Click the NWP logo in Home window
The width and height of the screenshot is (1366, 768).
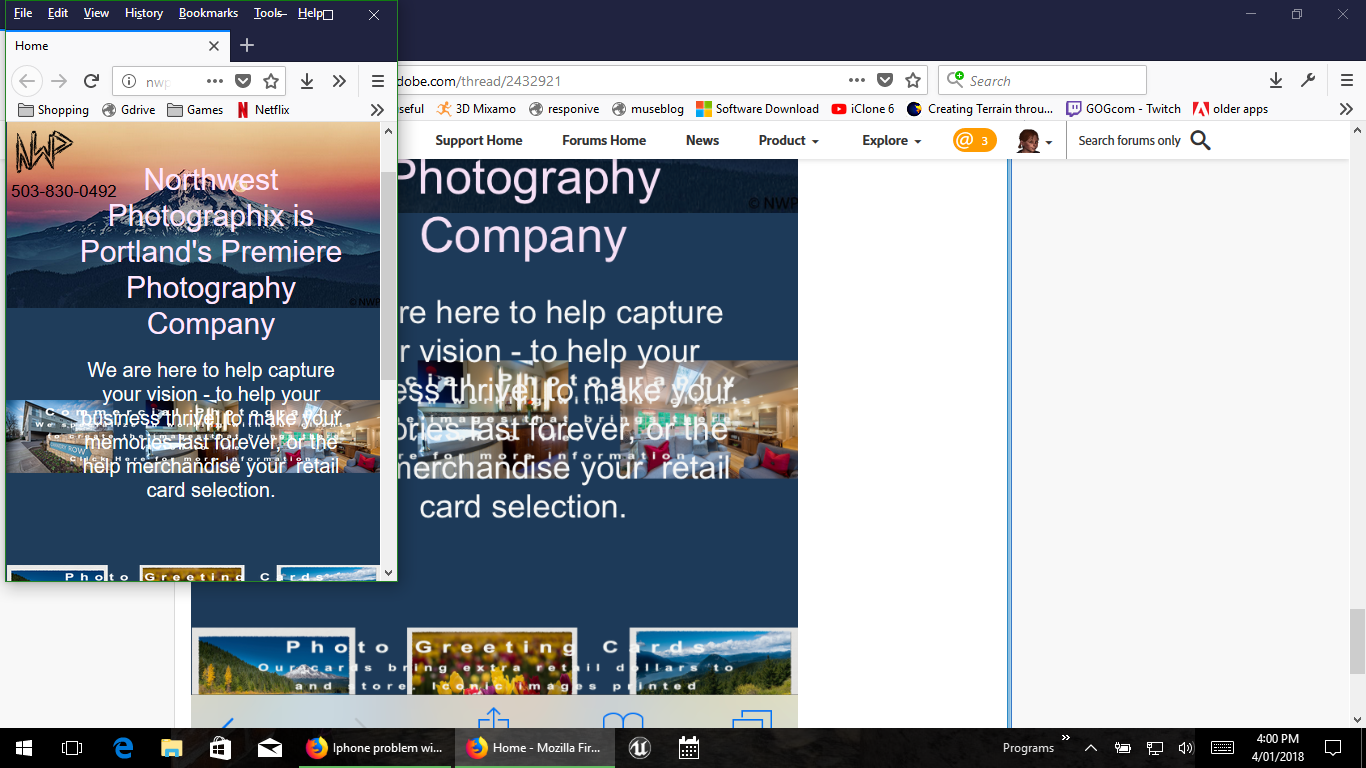44,152
